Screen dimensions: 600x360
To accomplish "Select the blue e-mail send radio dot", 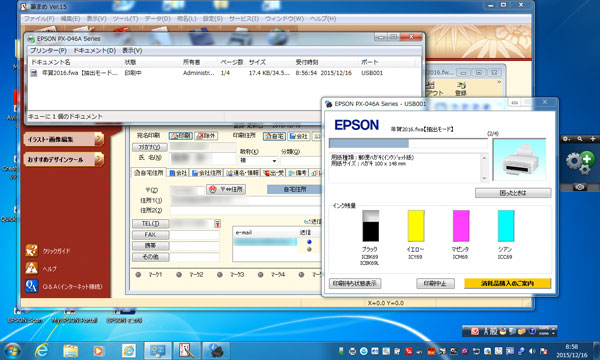I will point(309,242).
